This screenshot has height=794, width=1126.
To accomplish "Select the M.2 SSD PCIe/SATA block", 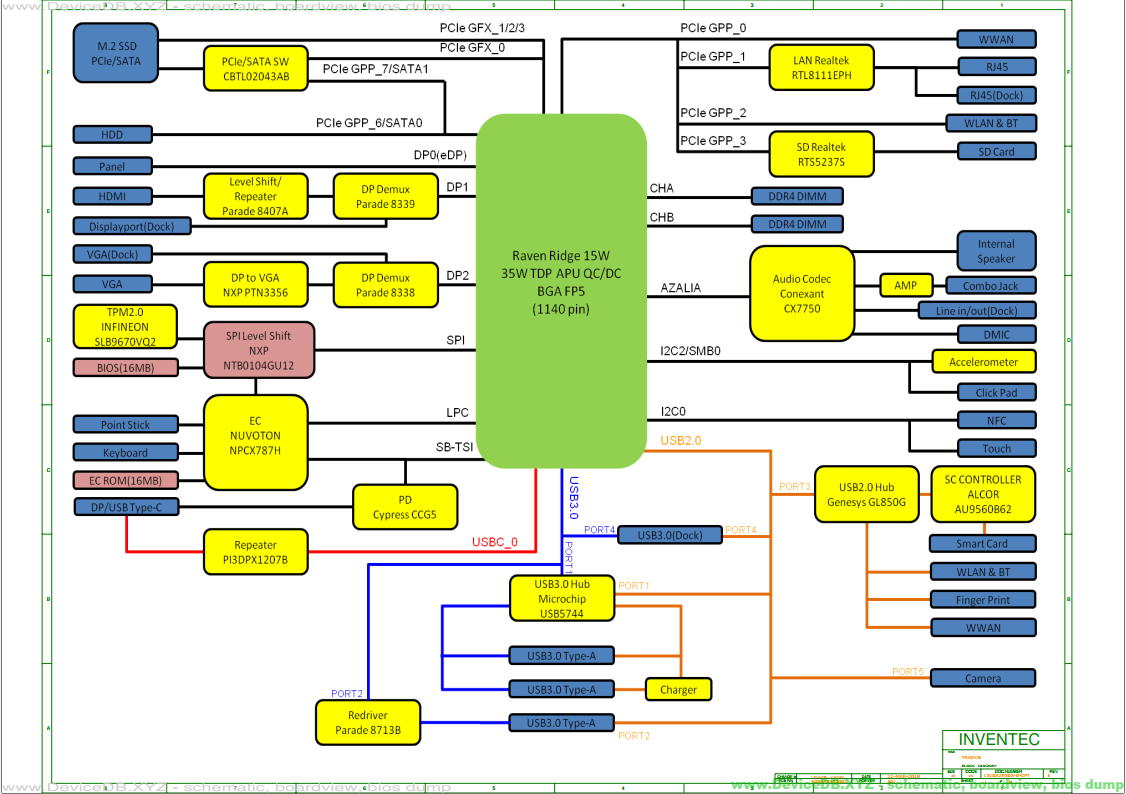I will click(x=118, y=54).
